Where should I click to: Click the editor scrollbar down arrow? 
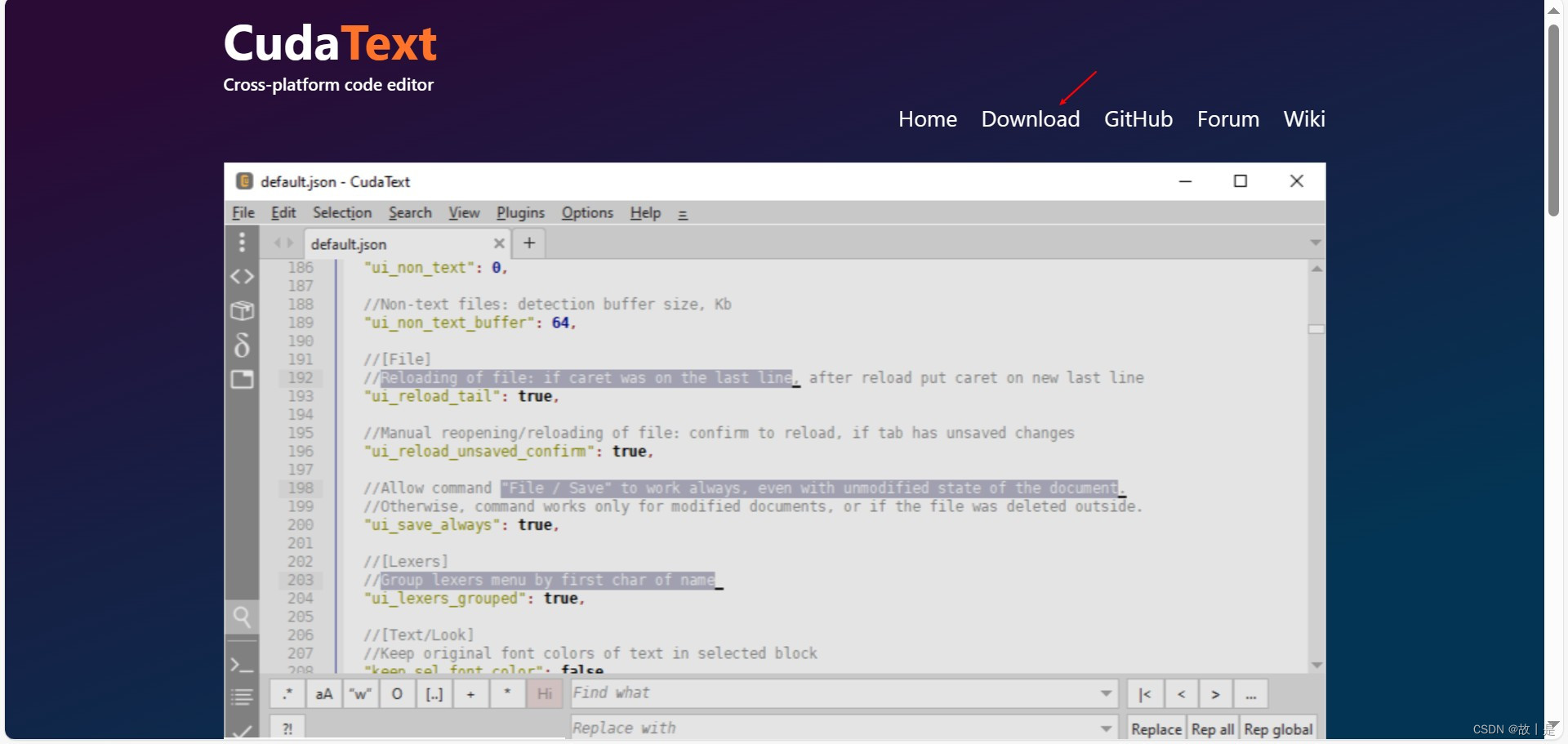(1316, 665)
